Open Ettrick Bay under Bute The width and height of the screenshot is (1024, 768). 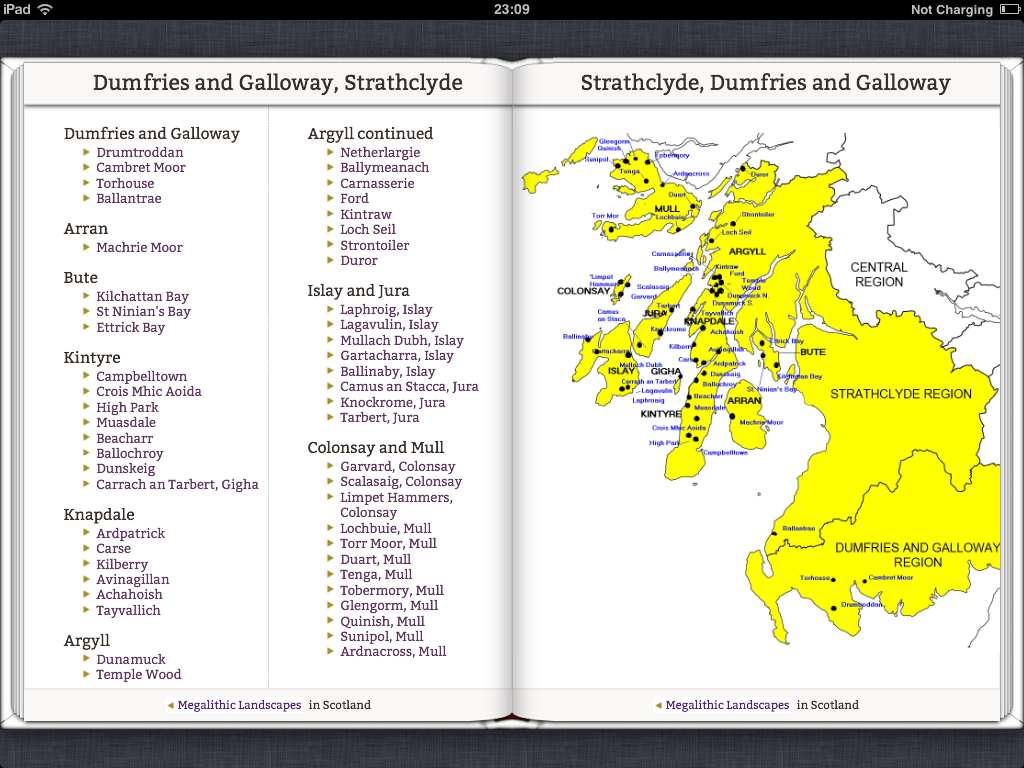click(131, 327)
